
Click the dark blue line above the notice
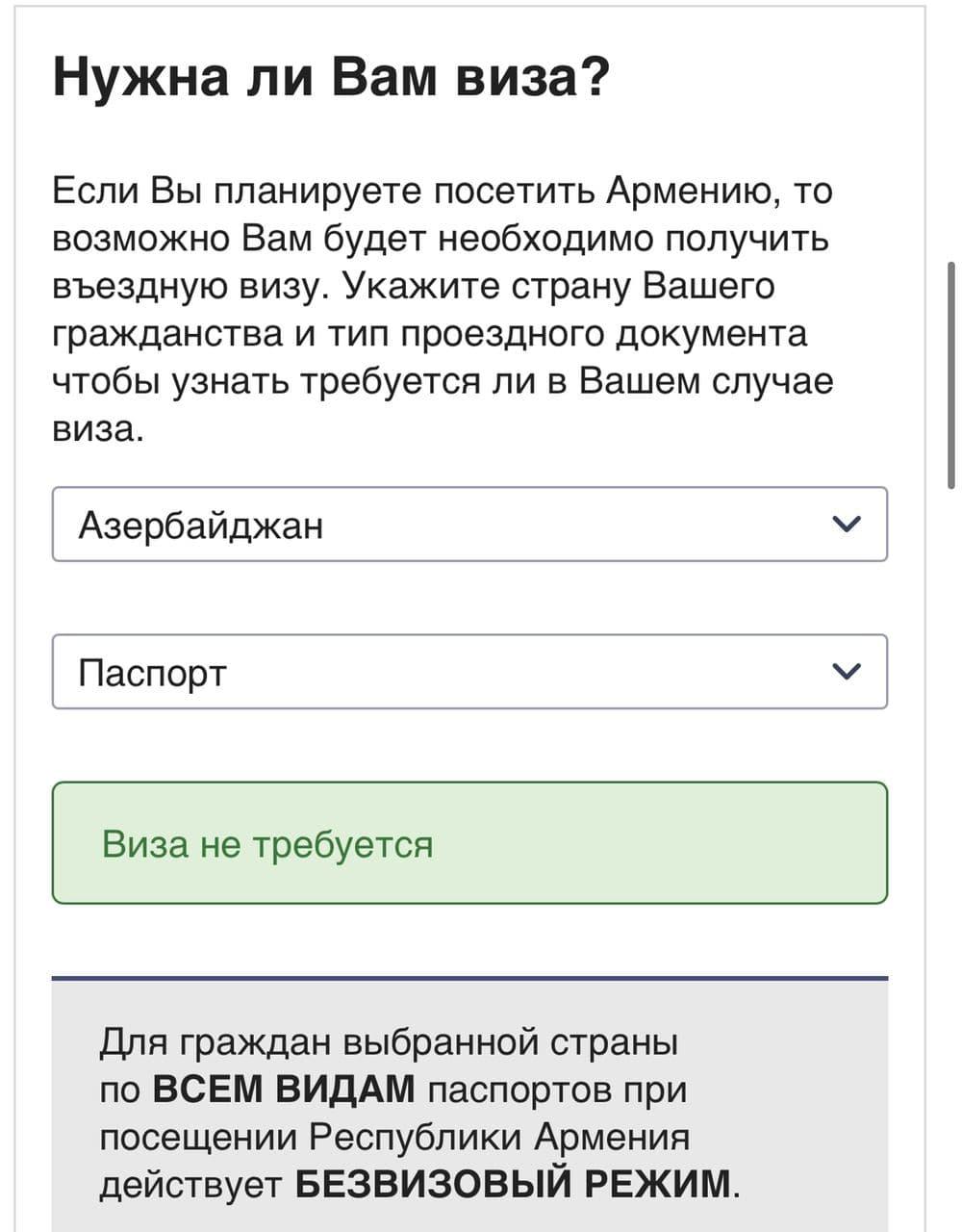469,978
